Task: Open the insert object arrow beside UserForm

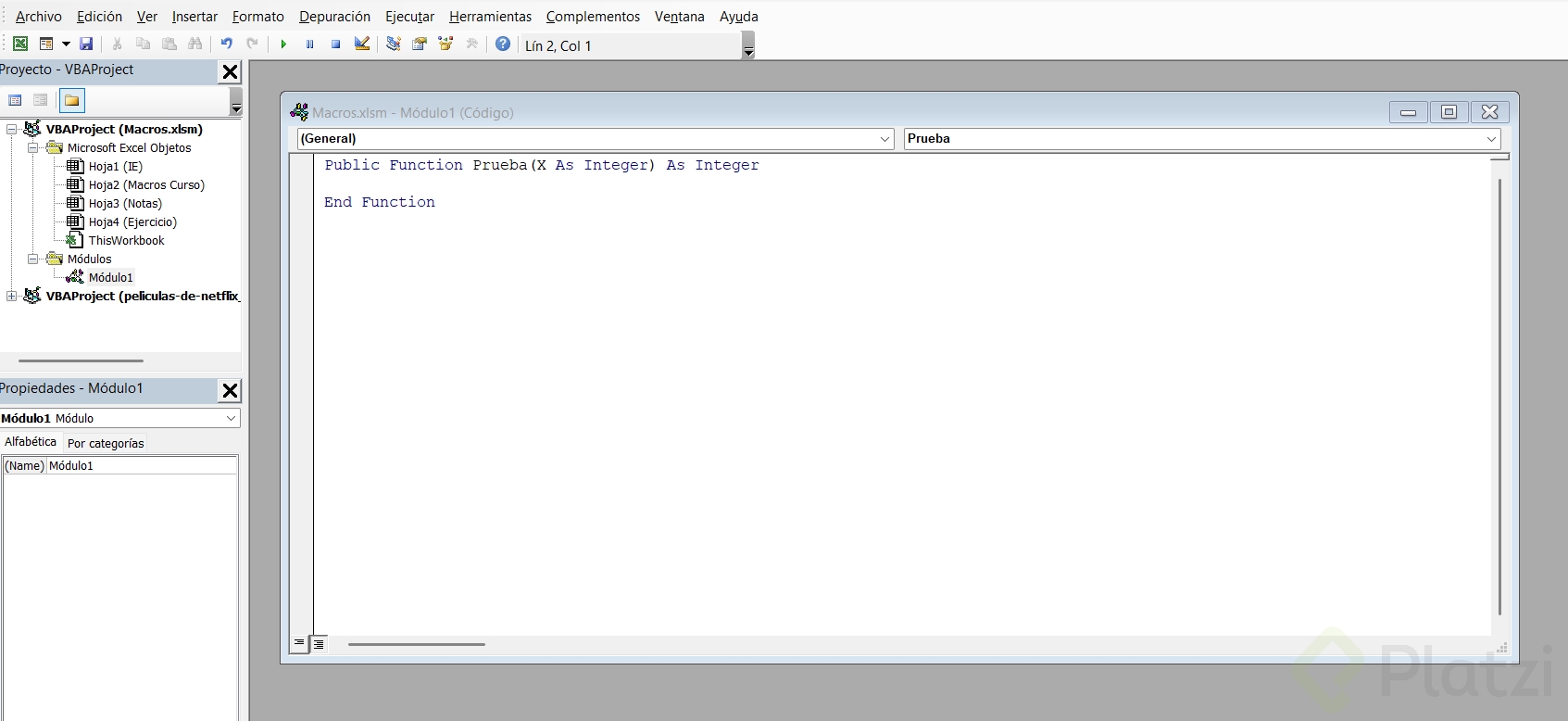Action: pos(66,44)
